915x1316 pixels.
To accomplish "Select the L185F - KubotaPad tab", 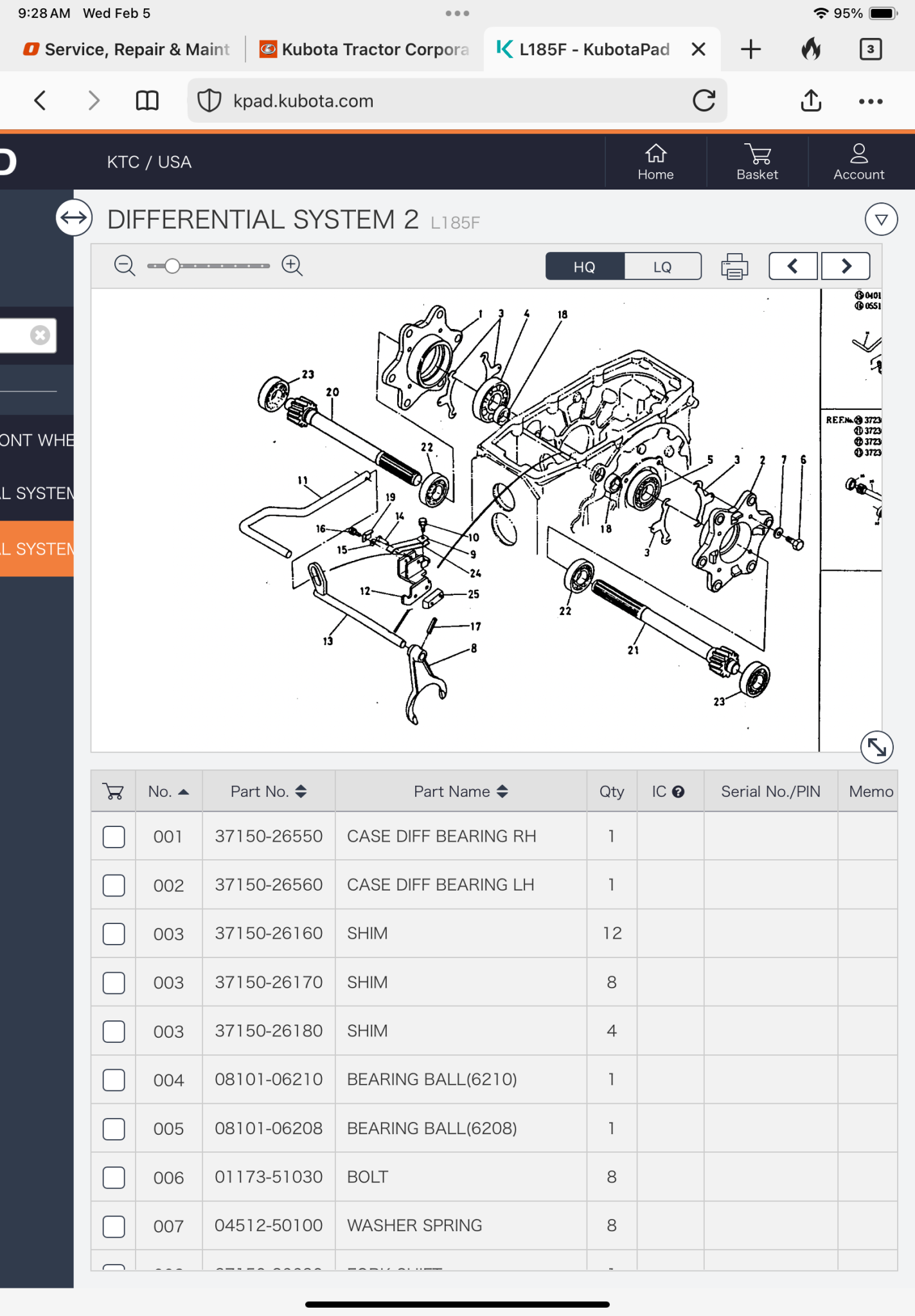I will click(585, 49).
